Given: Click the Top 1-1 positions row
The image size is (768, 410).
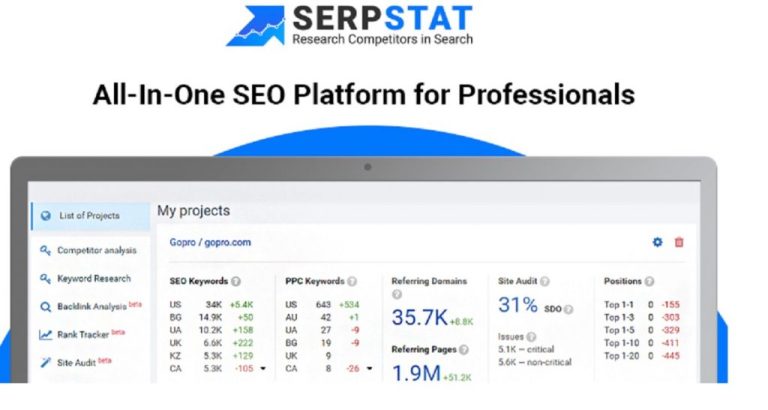Looking at the screenshot, I should [x=642, y=305].
